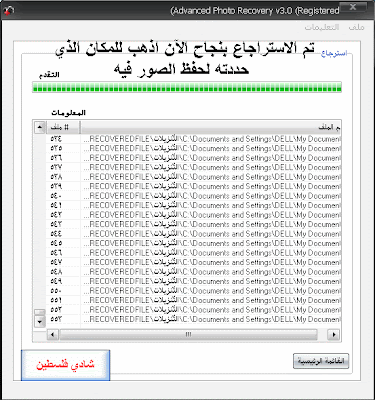Viewport: 375px width, 400px height.
Task: Click the file list scroll-down arrow
Action: tap(40, 322)
